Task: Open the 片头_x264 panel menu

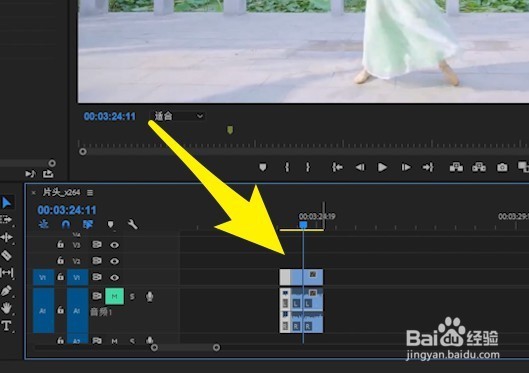Action: [90, 193]
